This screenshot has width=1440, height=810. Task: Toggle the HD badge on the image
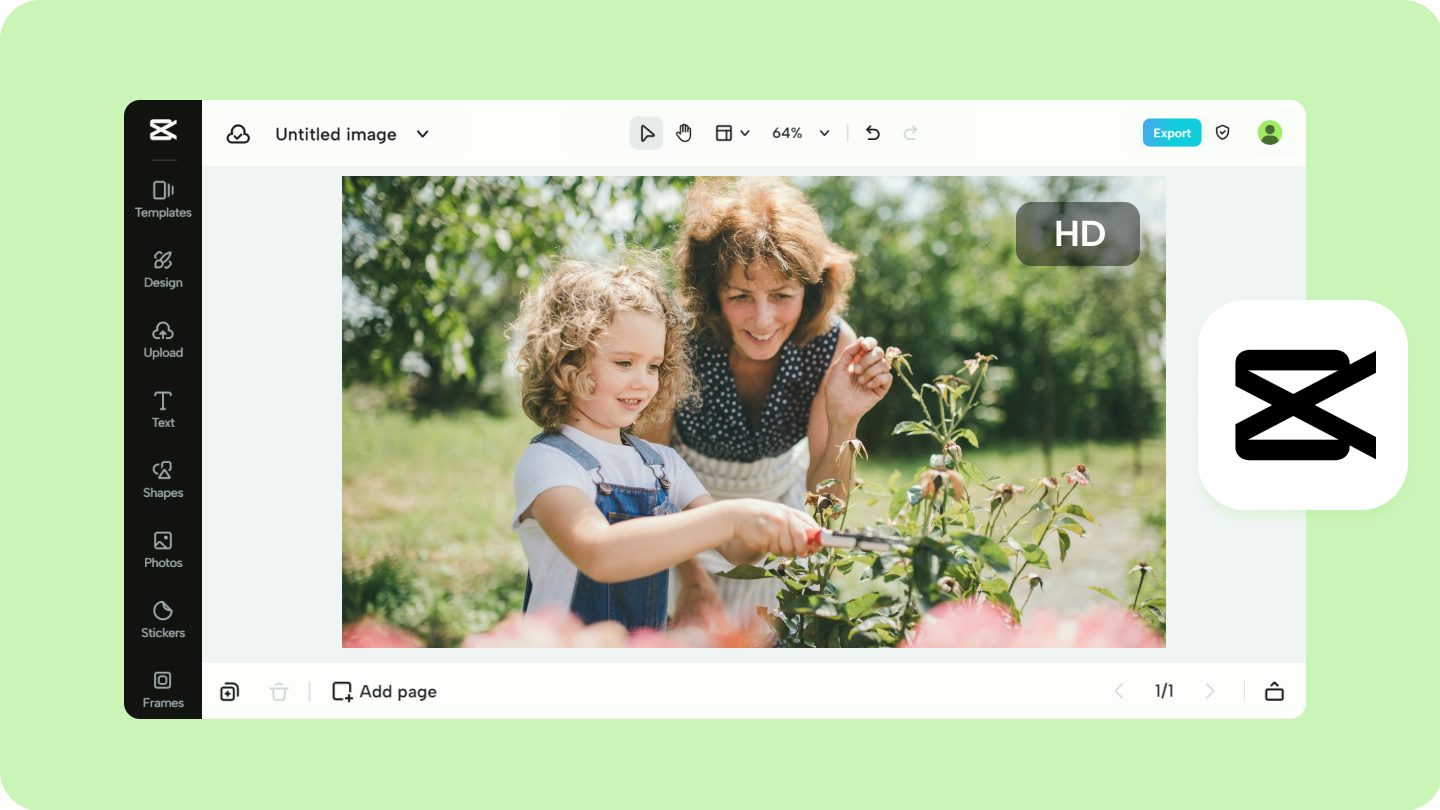pyautogui.click(x=1078, y=233)
